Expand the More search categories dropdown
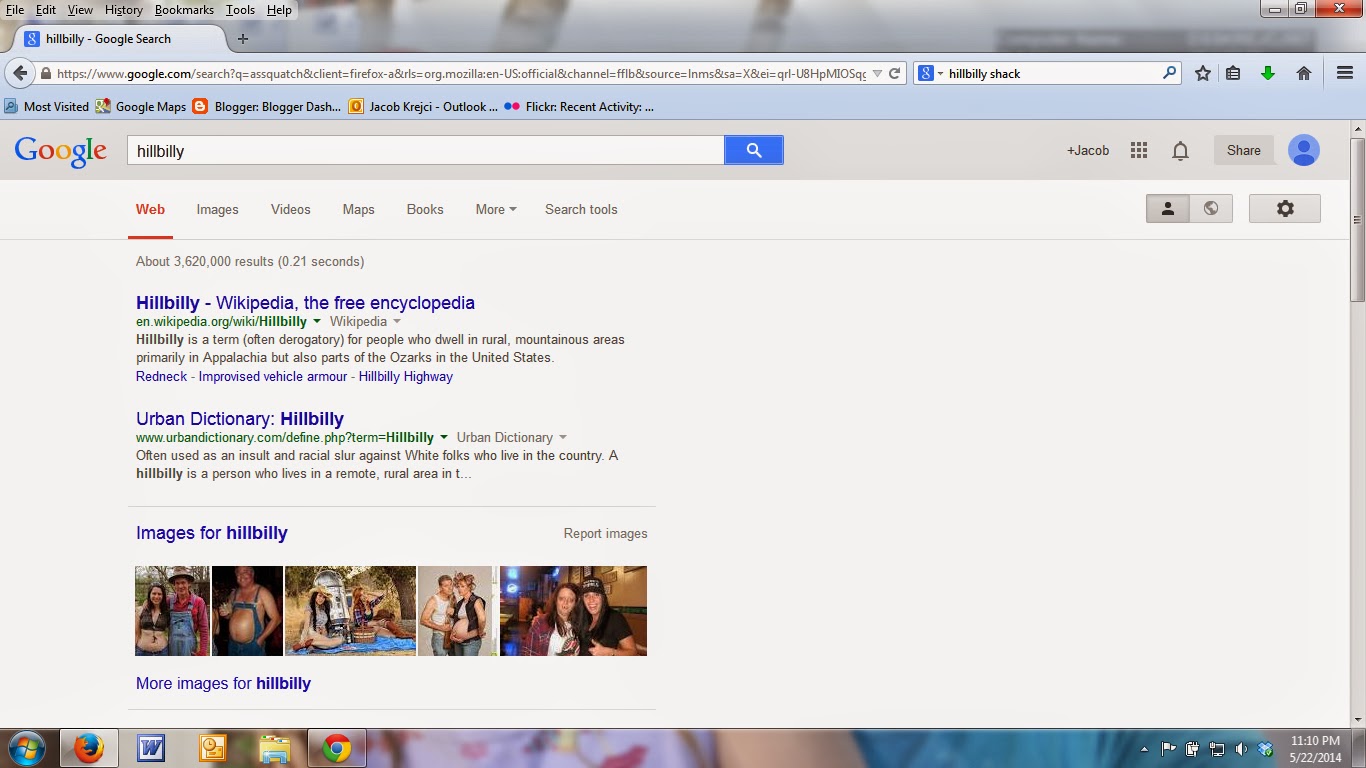1366x768 pixels. point(496,209)
